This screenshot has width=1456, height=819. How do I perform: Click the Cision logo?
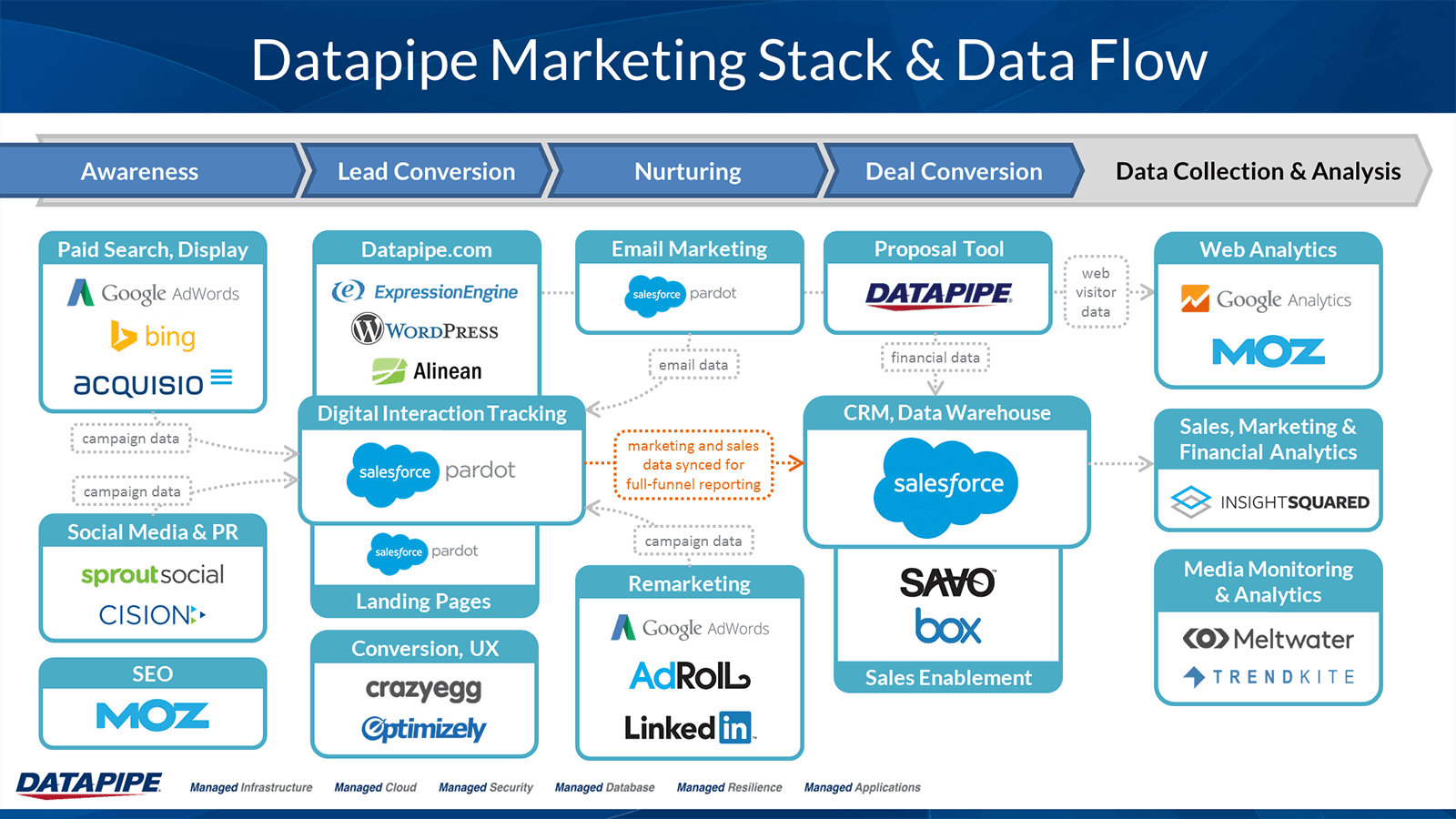(x=153, y=615)
